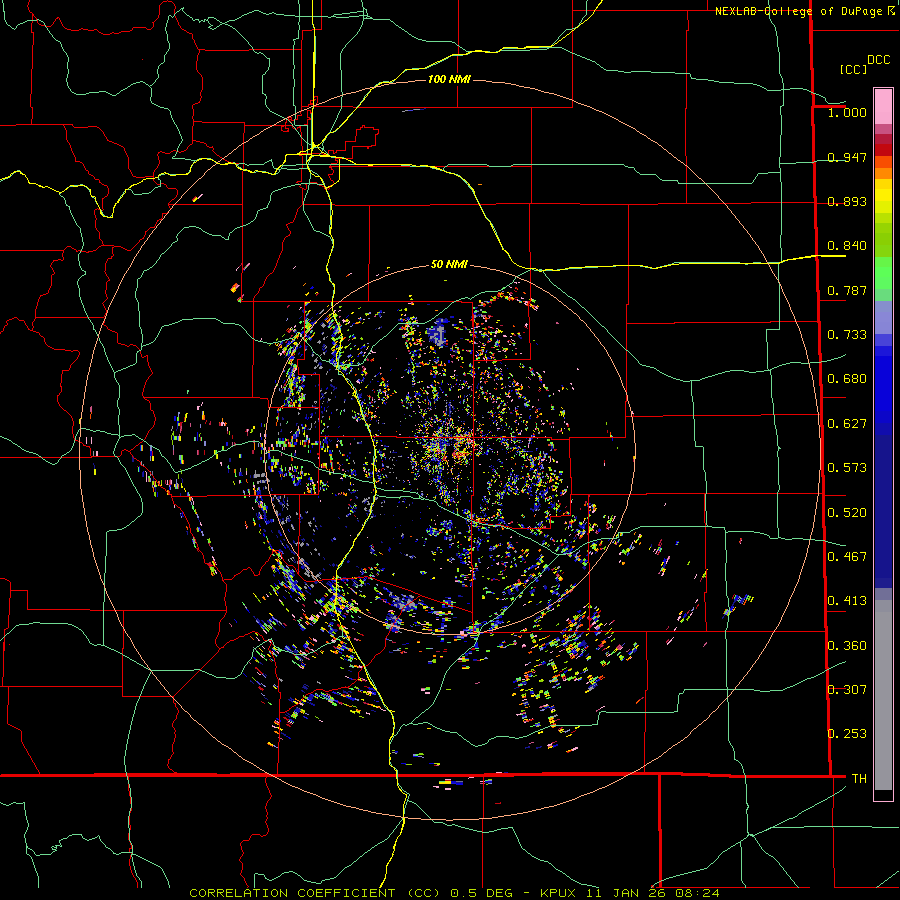Click the Correlation Coefficient caption at bottom
This screenshot has height=900, width=900.
pyautogui.click(x=454, y=893)
